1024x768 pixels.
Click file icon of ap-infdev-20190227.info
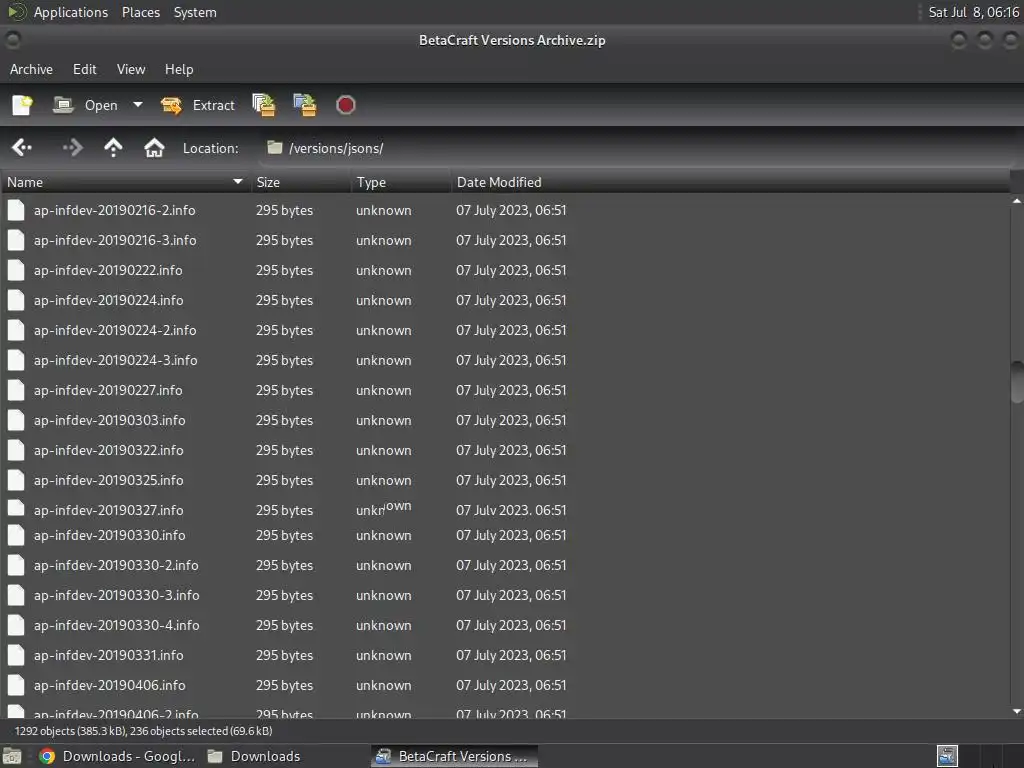16,391
